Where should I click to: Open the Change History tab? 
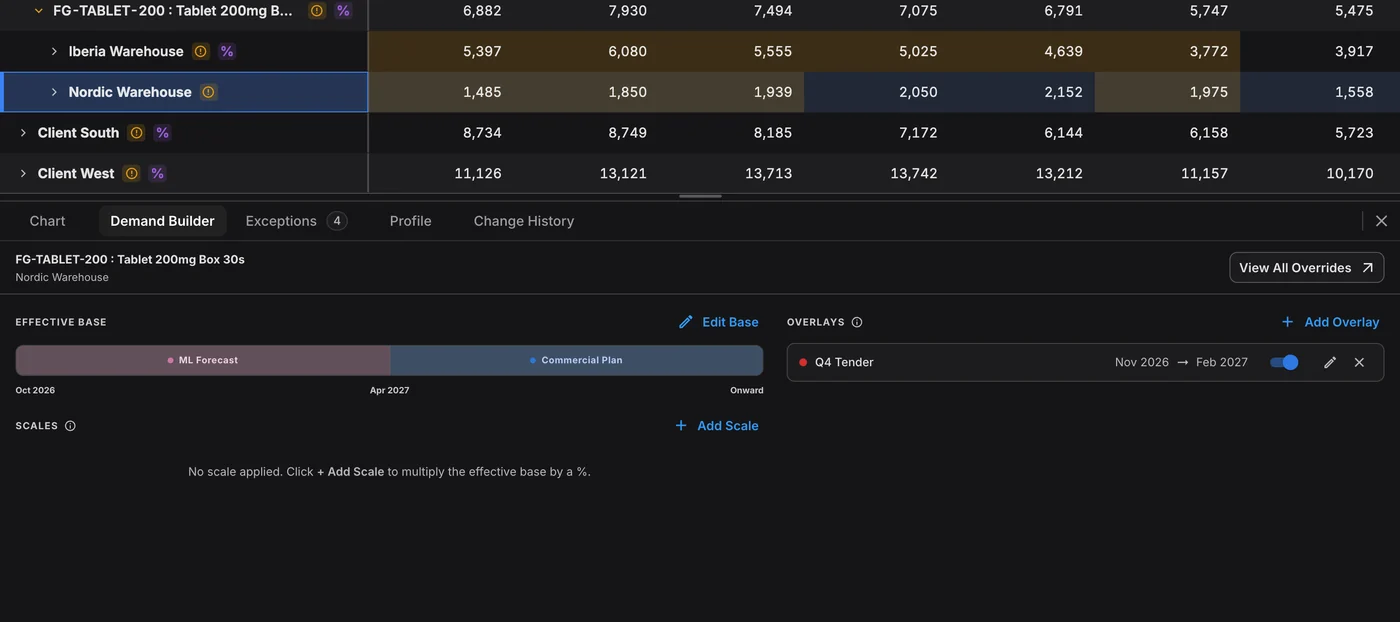(x=524, y=221)
